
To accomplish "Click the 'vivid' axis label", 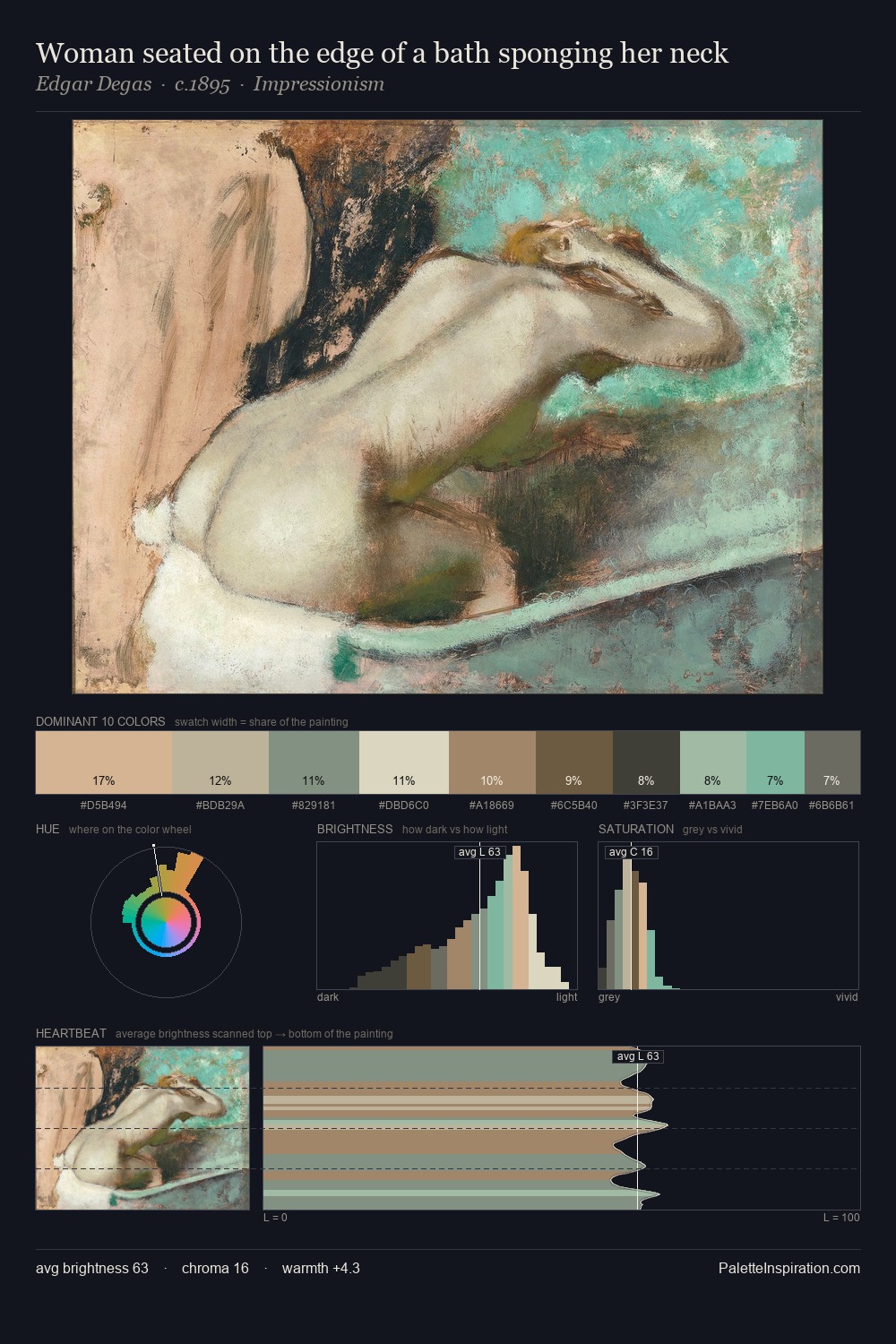I will tap(847, 997).
